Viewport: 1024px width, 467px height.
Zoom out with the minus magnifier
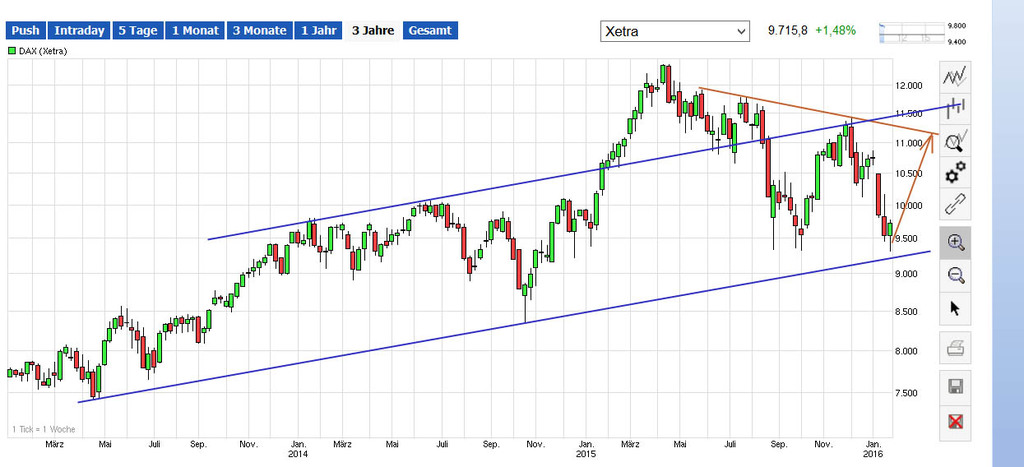click(955, 275)
